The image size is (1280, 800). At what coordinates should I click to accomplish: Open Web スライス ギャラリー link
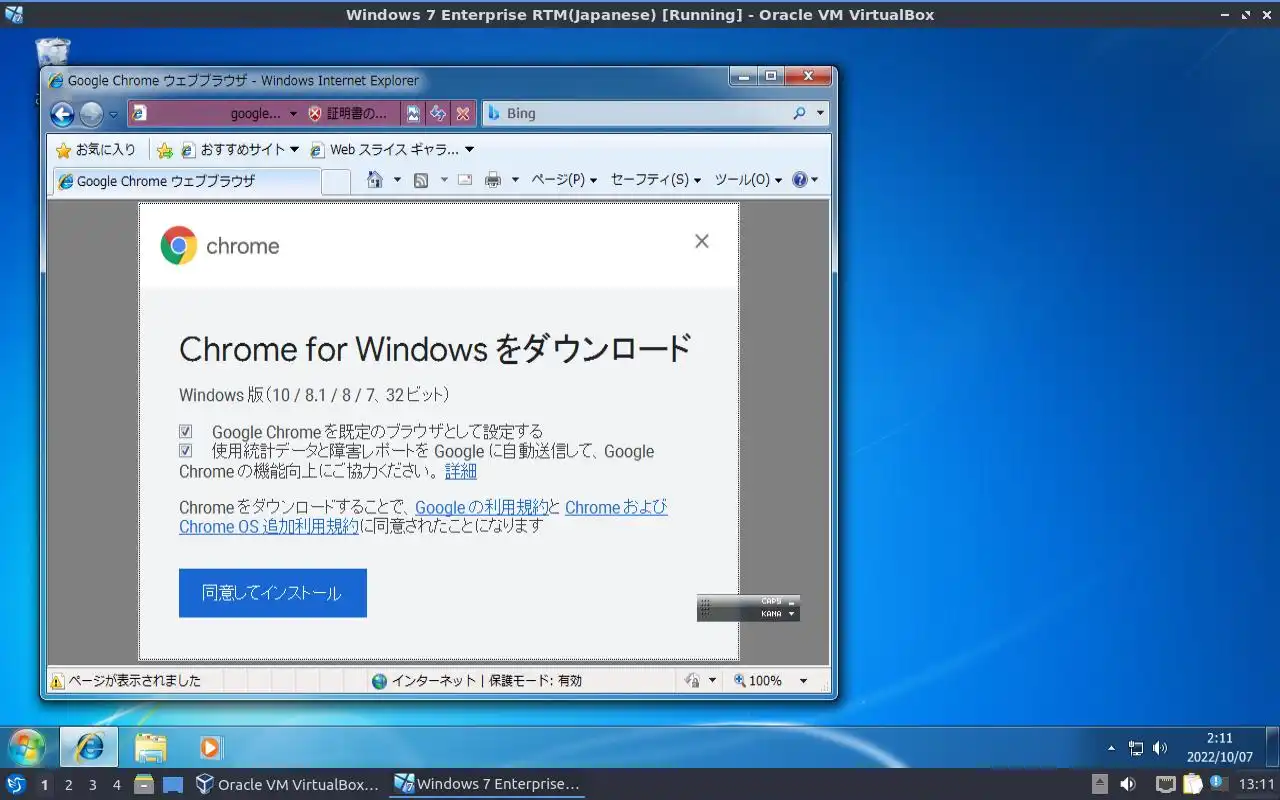pos(392,150)
